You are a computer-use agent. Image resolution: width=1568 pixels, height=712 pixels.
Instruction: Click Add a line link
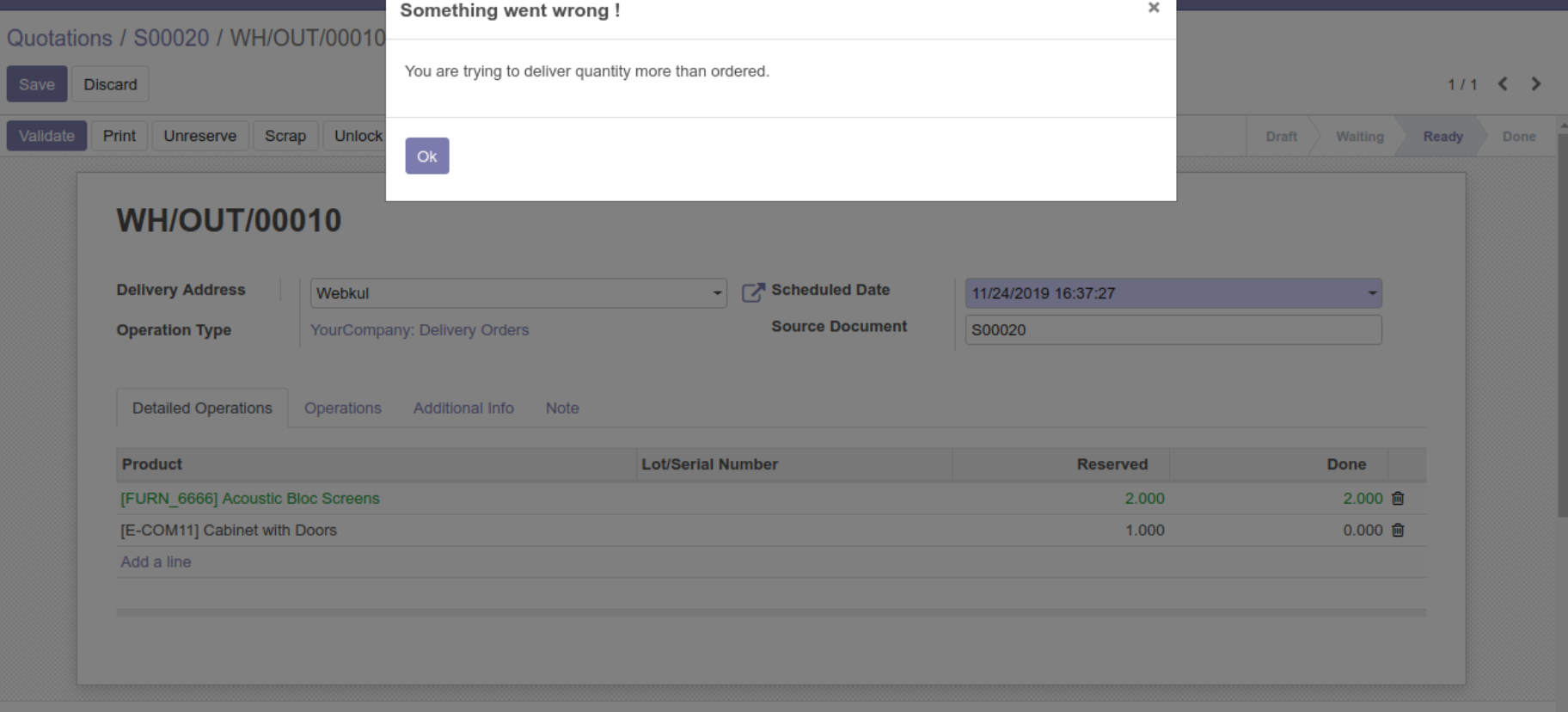point(156,562)
